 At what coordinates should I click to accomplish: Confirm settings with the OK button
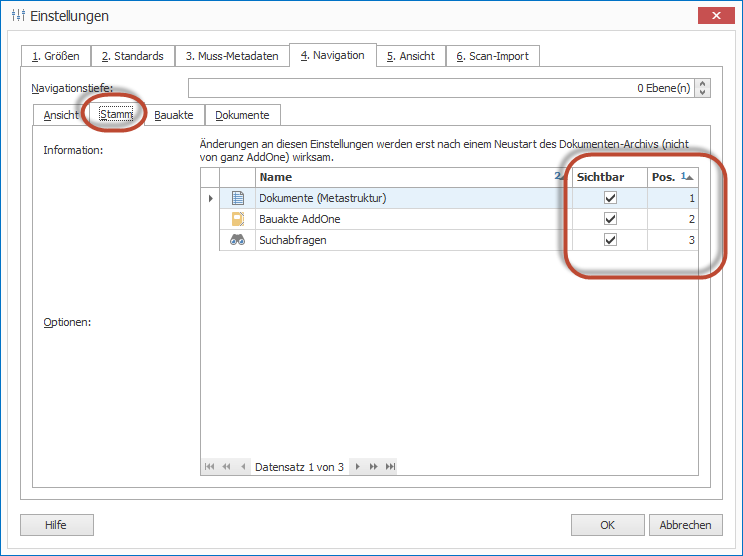pos(607,525)
